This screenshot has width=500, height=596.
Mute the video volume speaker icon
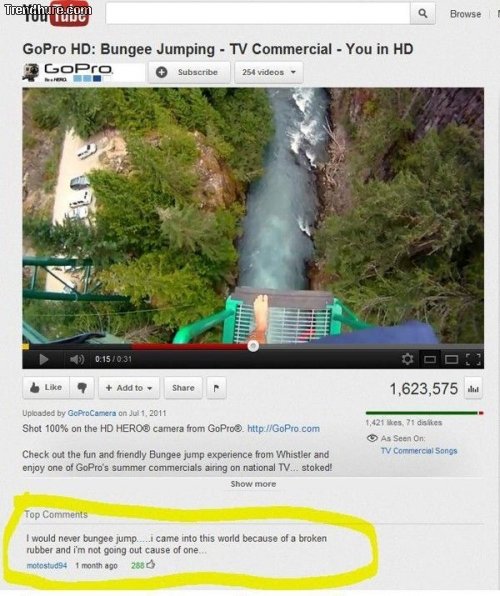[x=77, y=359]
